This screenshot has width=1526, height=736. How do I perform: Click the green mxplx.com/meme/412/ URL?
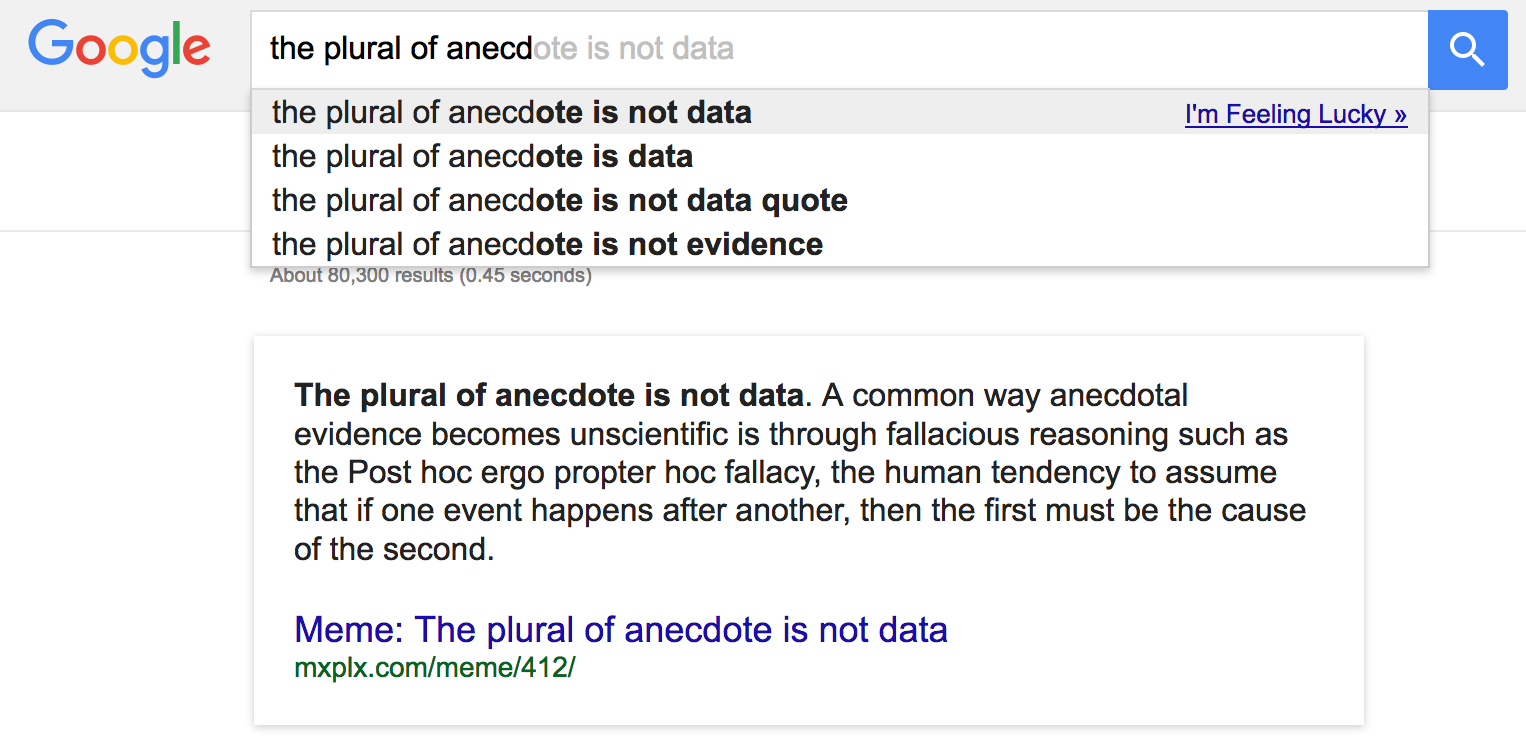434,668
